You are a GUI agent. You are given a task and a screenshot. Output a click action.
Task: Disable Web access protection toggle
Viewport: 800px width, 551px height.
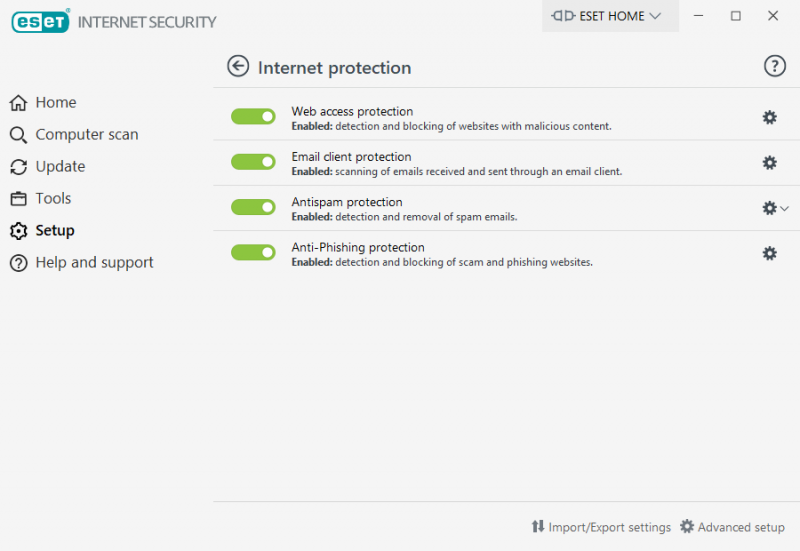(253, 116)
